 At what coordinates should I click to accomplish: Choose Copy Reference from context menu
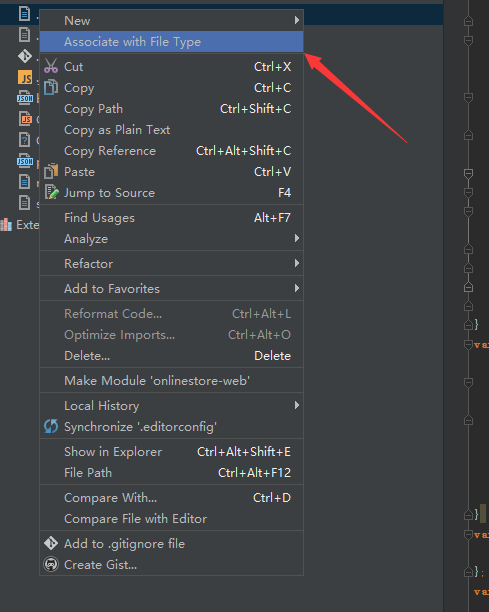coord(171,151)
